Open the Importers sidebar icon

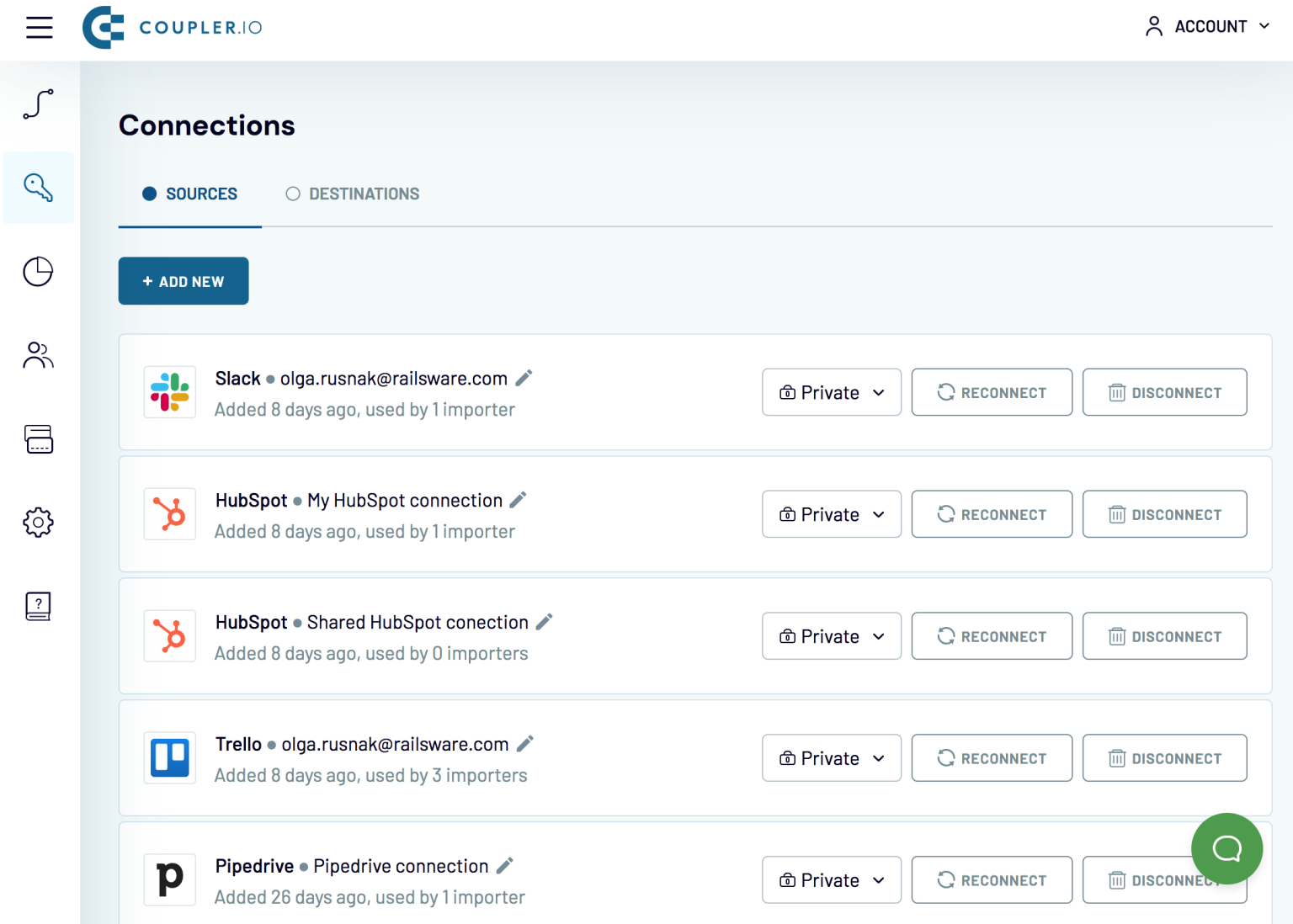38,104
